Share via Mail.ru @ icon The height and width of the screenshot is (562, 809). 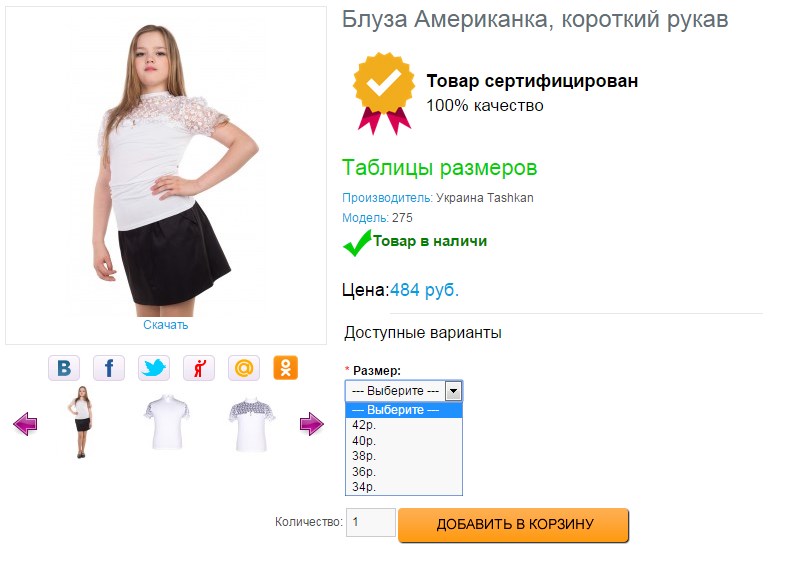244,368
